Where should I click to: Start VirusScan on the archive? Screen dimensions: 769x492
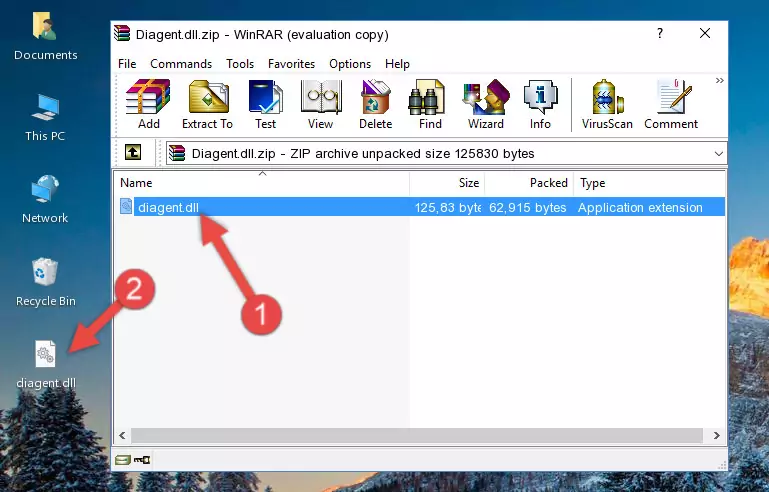[607, 104]
